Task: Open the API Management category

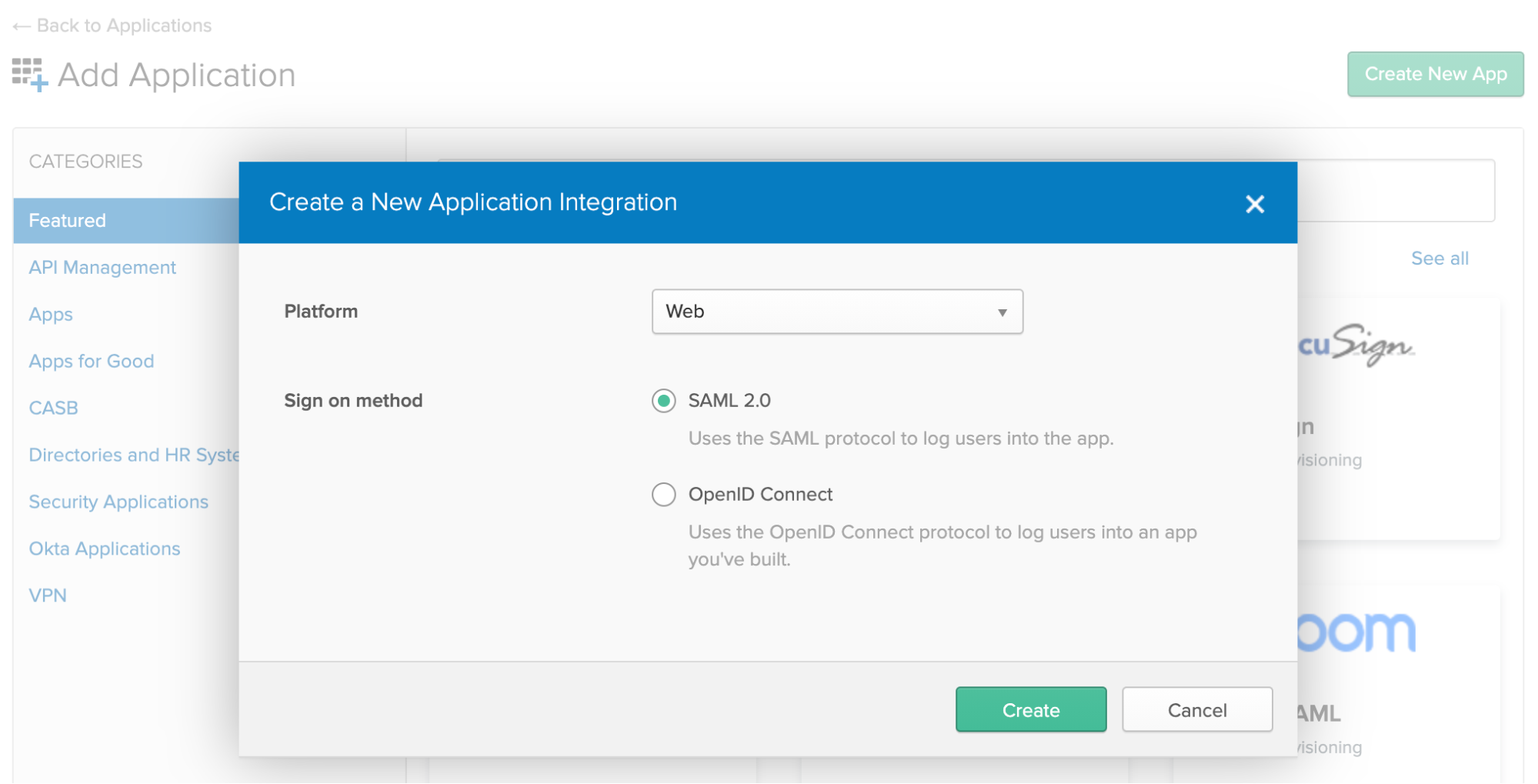Action: [x=102, y=268]
